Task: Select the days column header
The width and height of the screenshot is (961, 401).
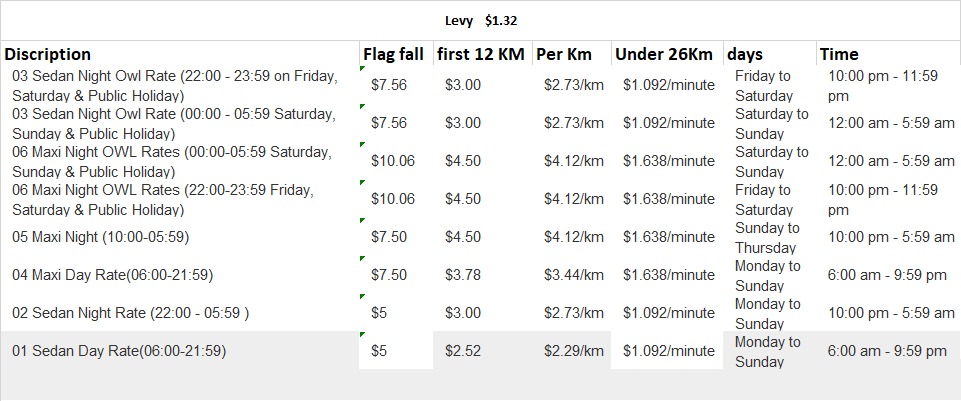Action: 744,54
